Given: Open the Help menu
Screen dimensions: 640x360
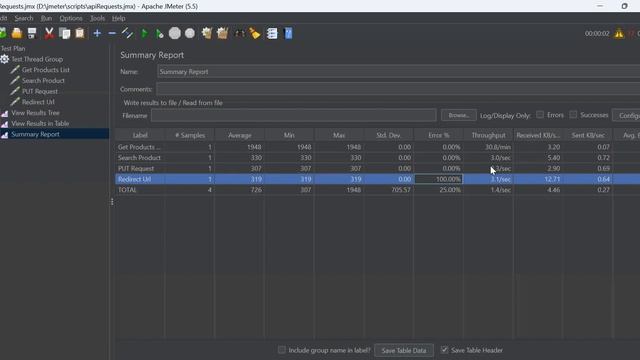Looking at the screenshot, I should (x=118, y=18).
